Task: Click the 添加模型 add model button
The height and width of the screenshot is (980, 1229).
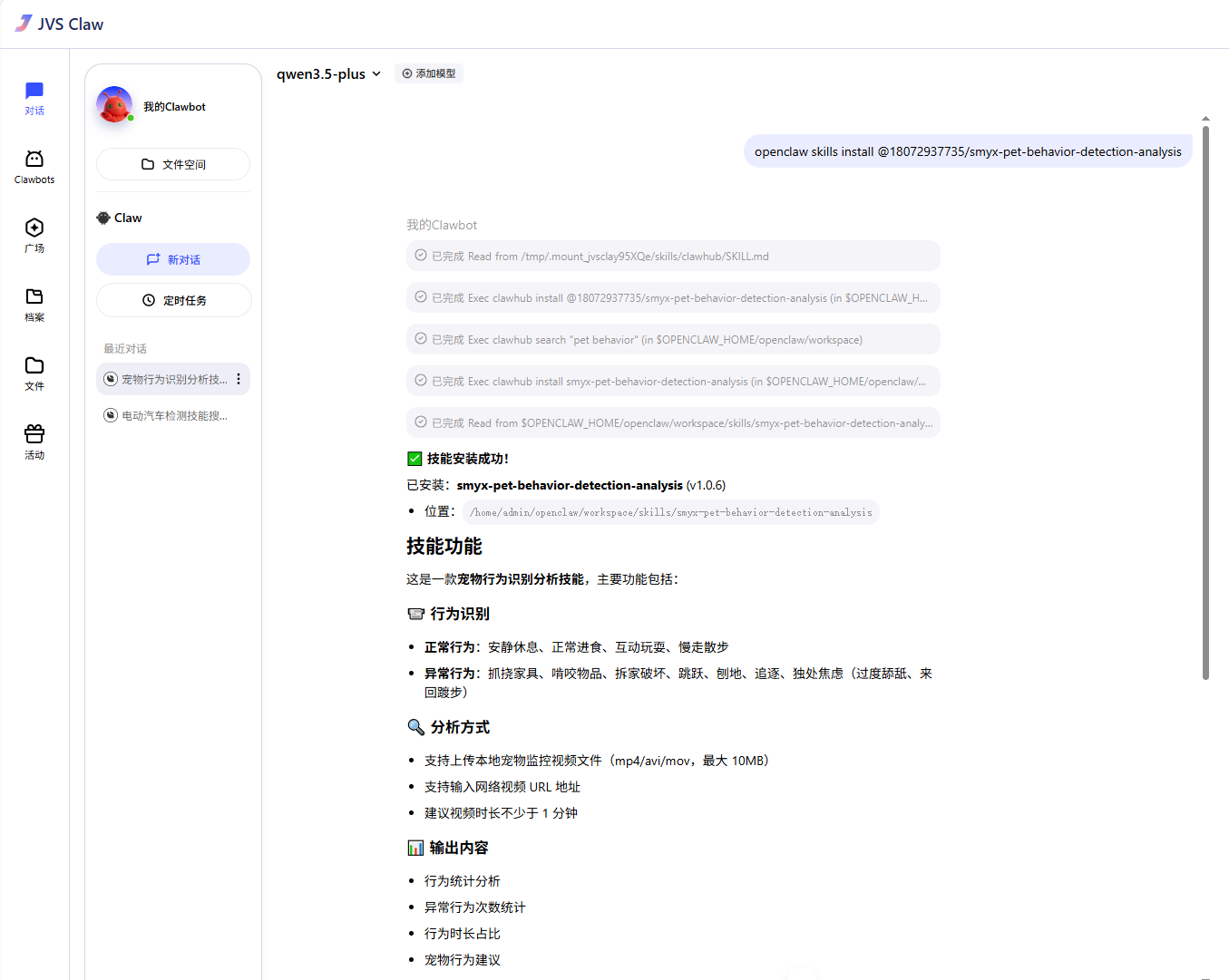Action: click(x=429, y=73)
